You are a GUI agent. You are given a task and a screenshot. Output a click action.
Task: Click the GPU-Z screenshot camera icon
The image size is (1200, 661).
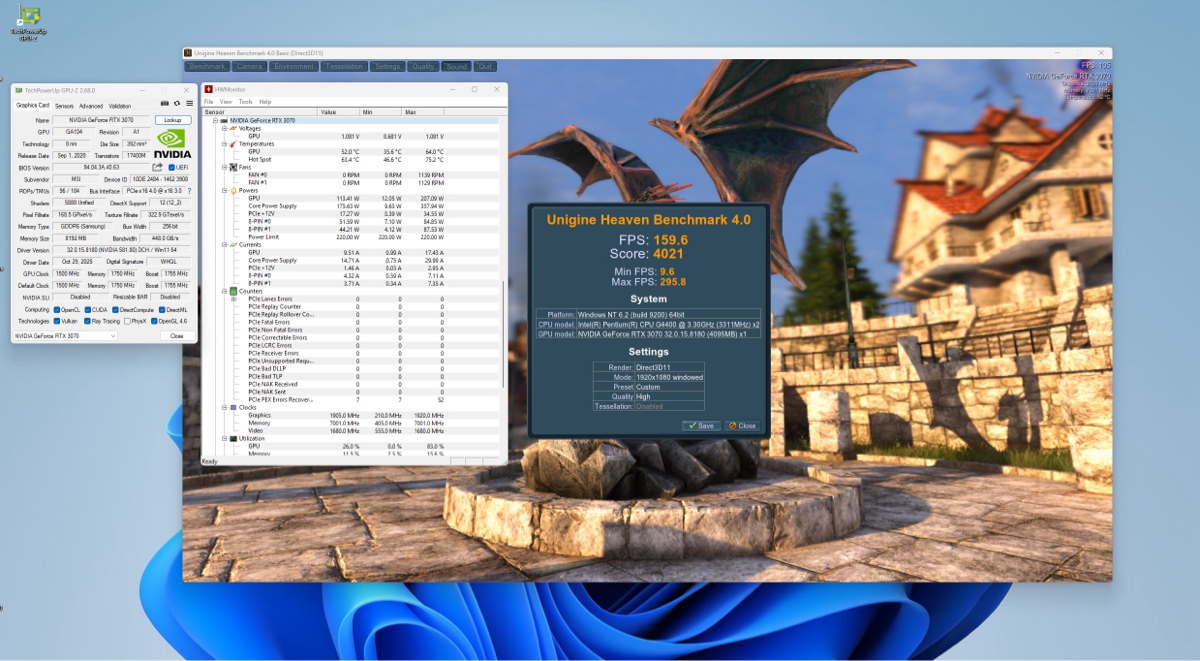(x=165, y=104)
